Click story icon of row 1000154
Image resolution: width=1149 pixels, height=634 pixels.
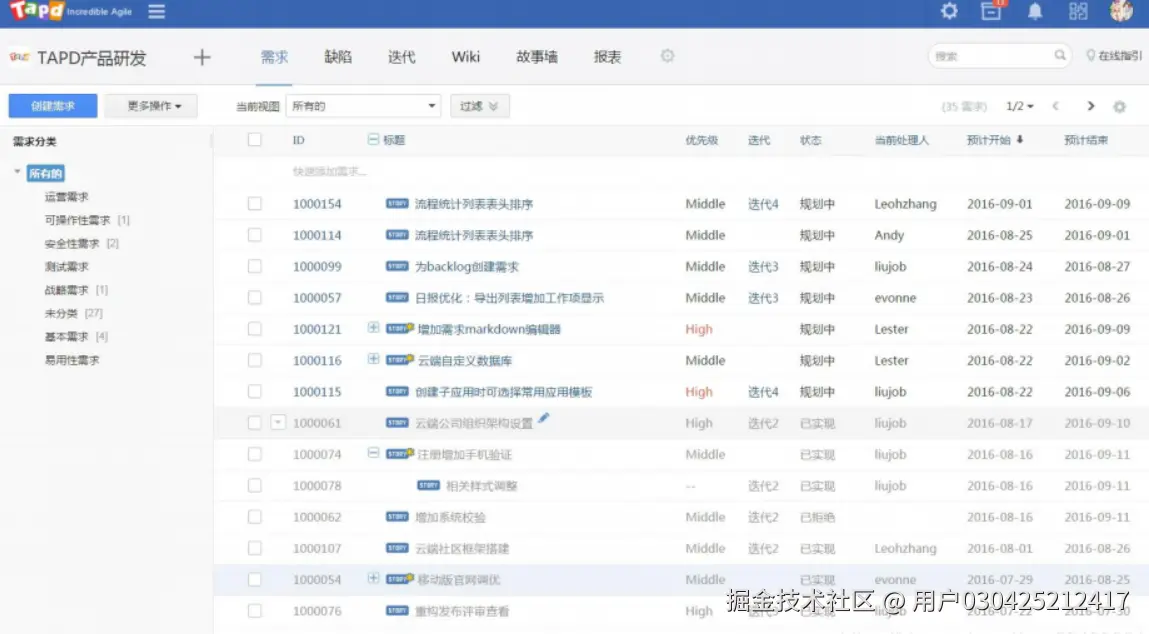[397, 203]
